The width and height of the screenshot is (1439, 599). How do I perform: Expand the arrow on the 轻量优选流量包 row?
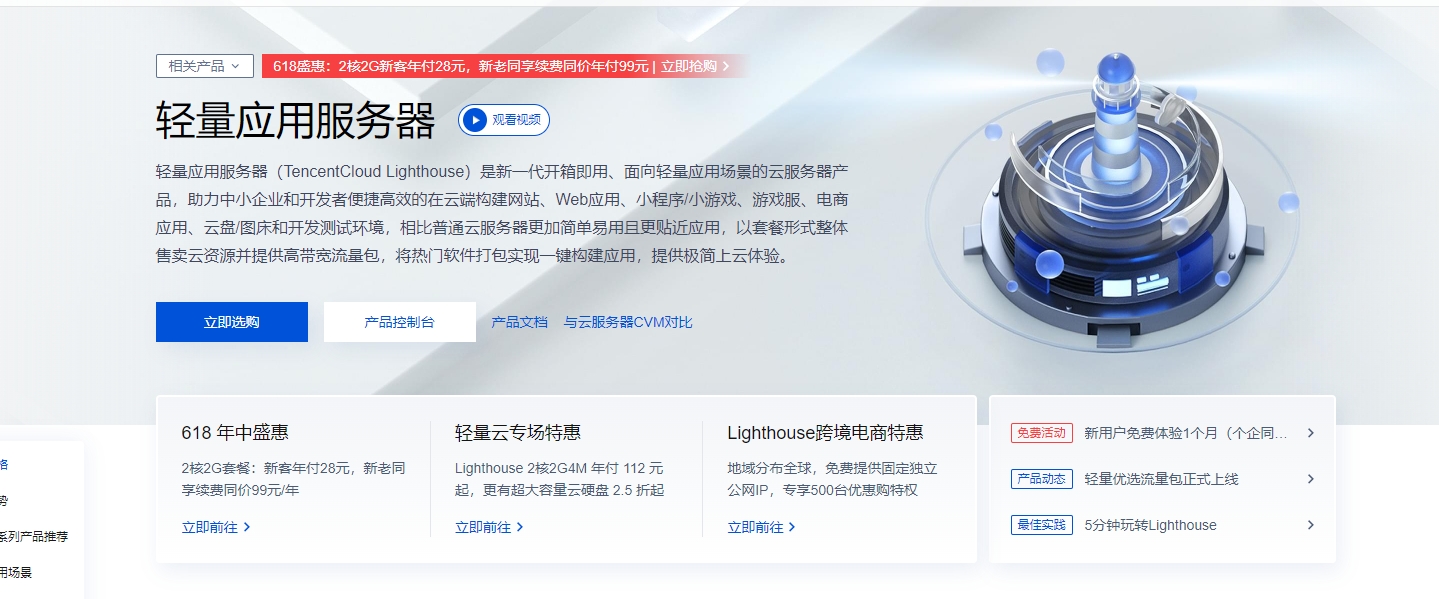coord(1311,479)
